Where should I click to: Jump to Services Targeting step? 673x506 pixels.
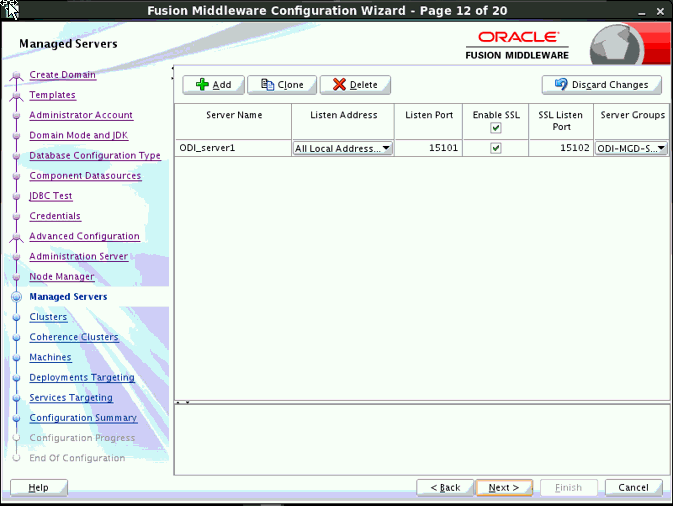click(x=71, y=397)
